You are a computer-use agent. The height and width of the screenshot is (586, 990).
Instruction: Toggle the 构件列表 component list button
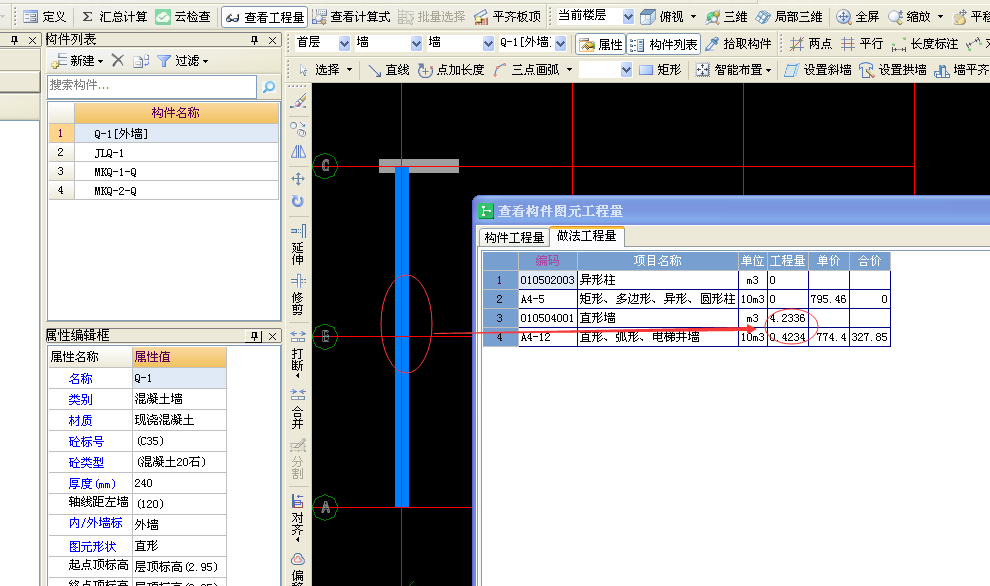(664, 44)
